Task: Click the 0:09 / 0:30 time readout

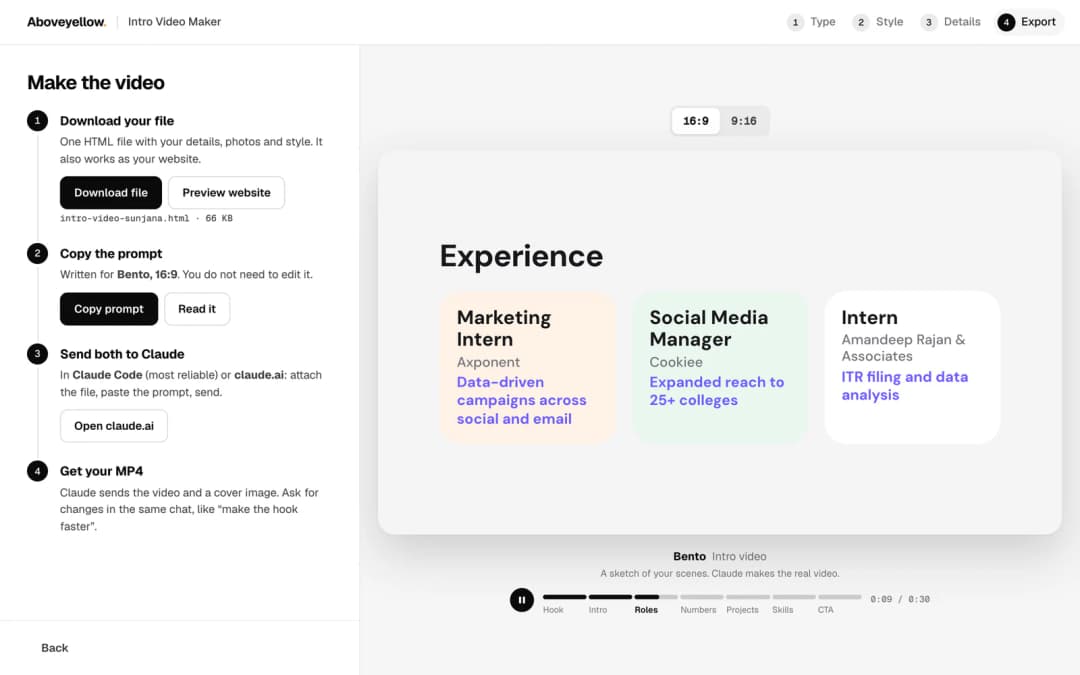Action: coord(900,599)
